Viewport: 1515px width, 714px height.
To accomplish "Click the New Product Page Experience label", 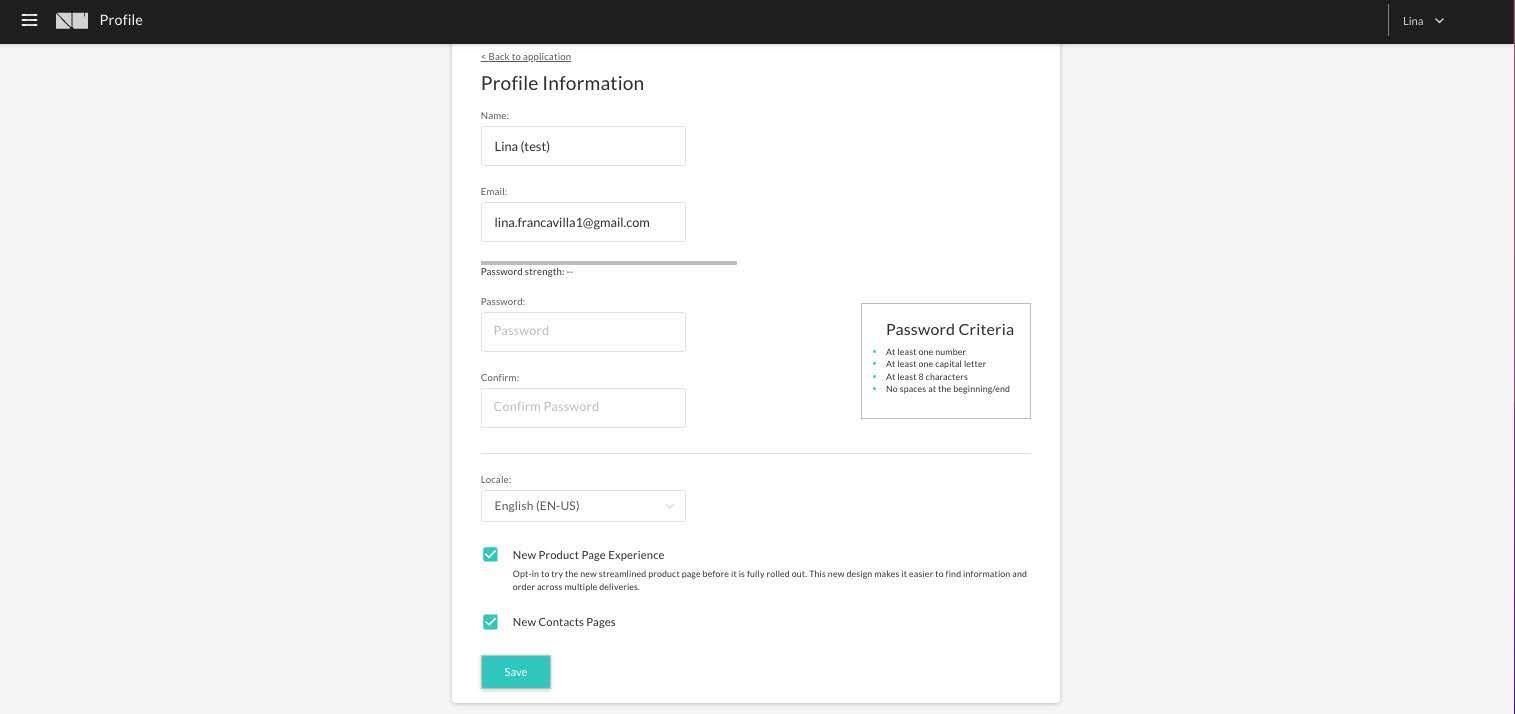I will (588, 555).
